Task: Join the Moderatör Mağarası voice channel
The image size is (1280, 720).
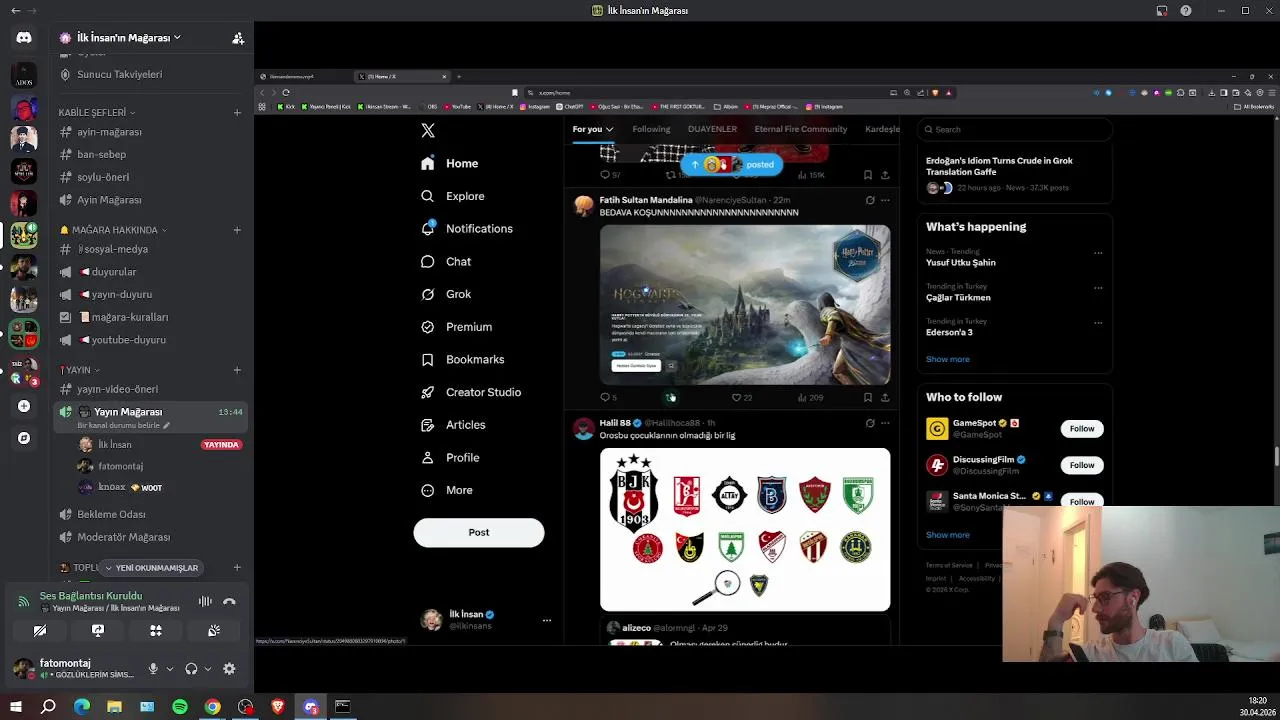Action: click(x=150, y=537)
